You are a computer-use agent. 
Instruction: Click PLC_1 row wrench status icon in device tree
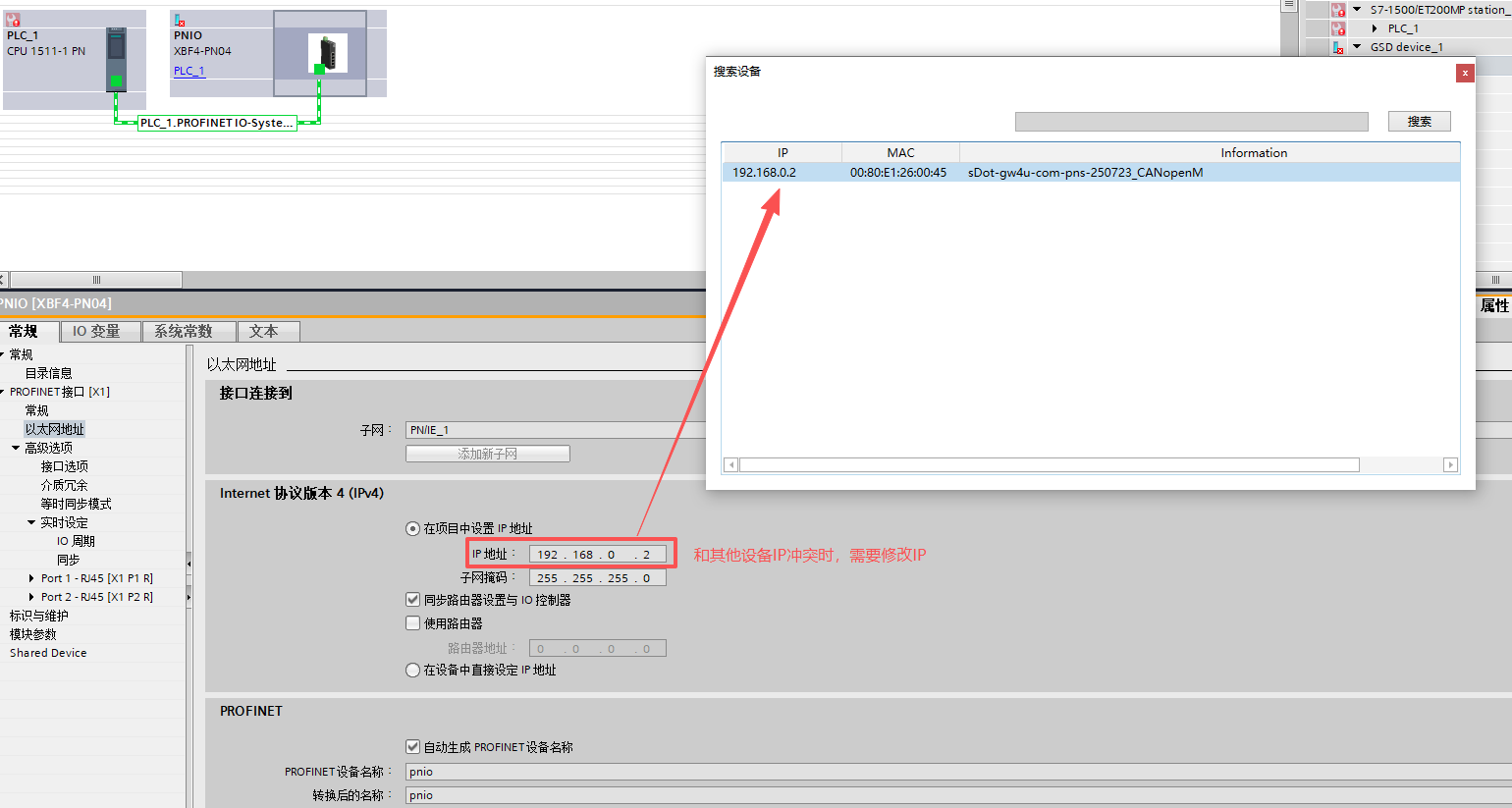(1338, 28)
